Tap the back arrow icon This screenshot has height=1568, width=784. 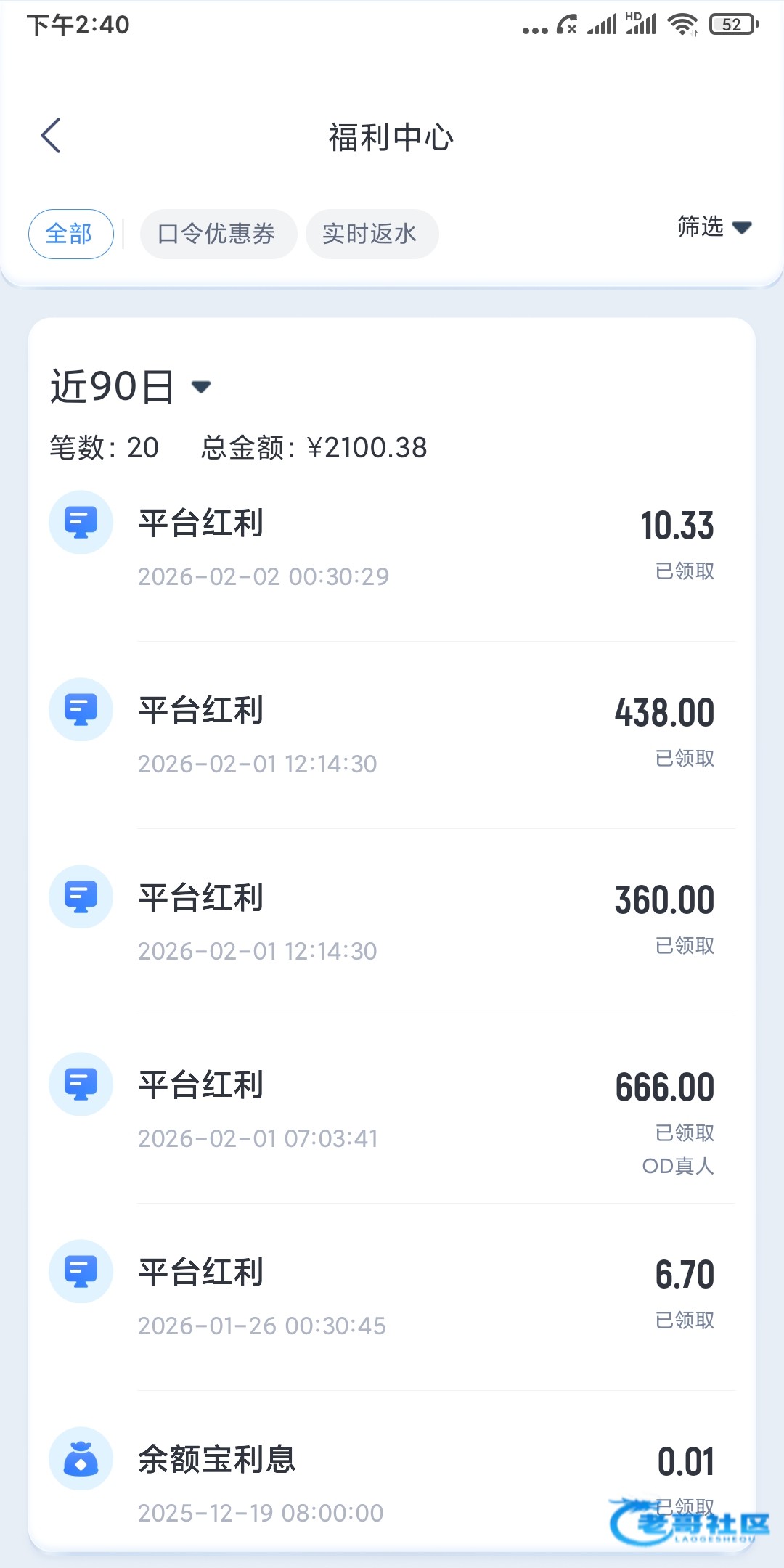[51, 136]
